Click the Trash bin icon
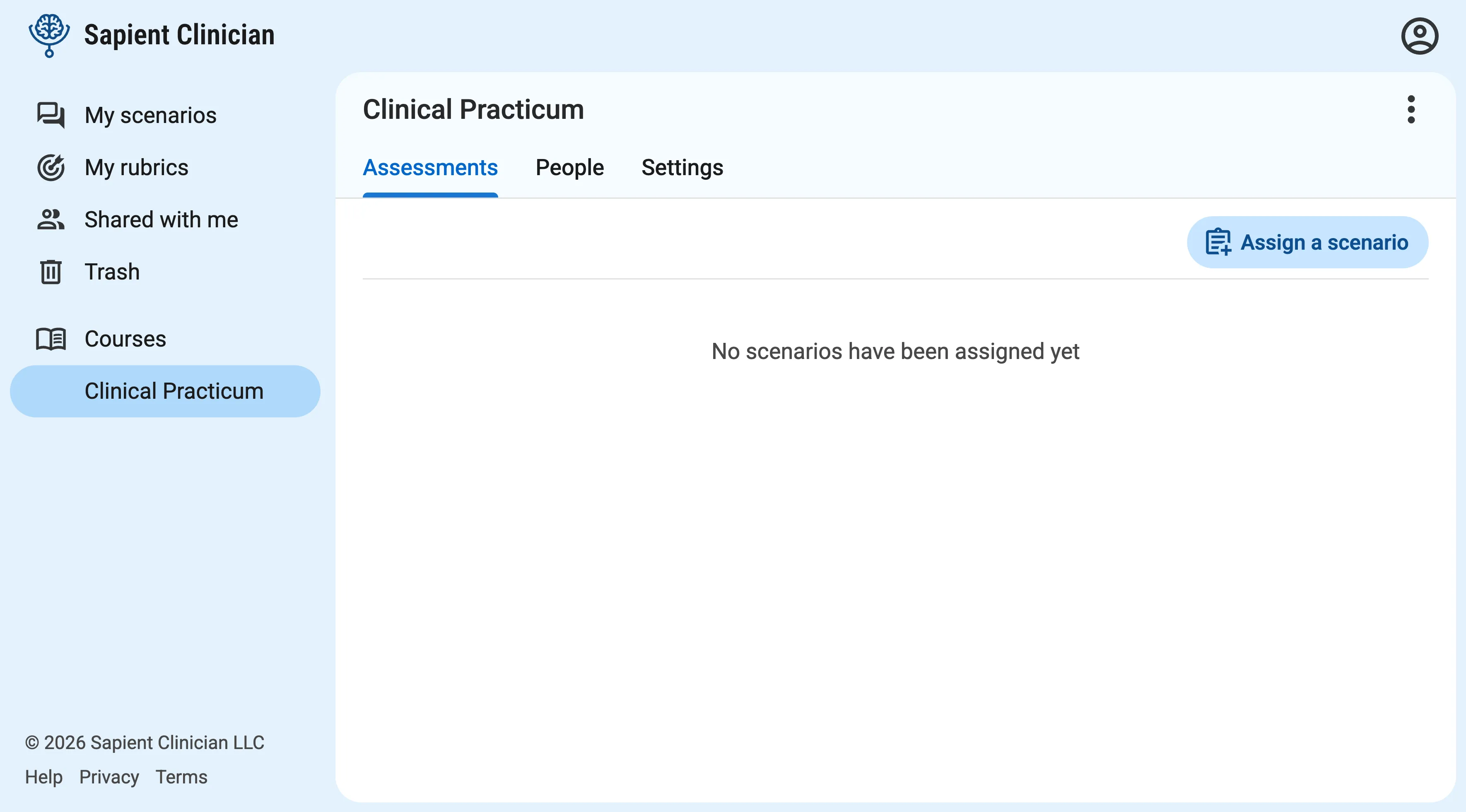Viewport: 1466px width, 812px height. (51, 272)
